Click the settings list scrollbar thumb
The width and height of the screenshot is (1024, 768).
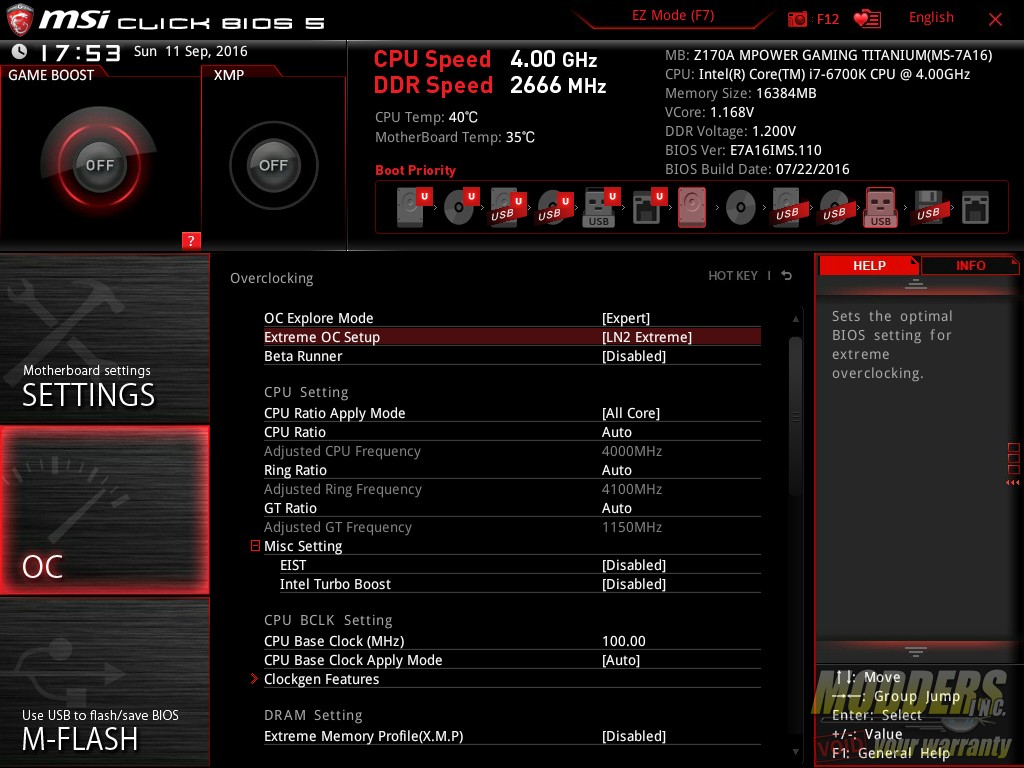(x=795, y=417)
